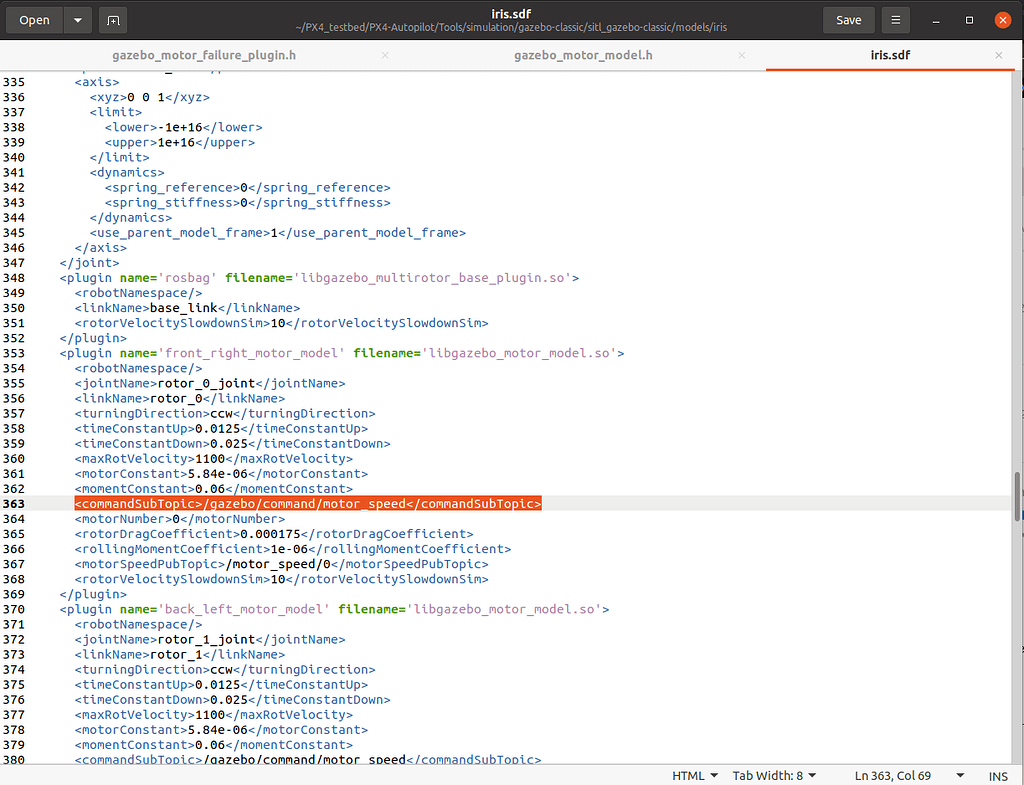The width and height of the screenshot is (1024, 785).
Task: Close the gedit window
Action: click(x=999, y=20)
